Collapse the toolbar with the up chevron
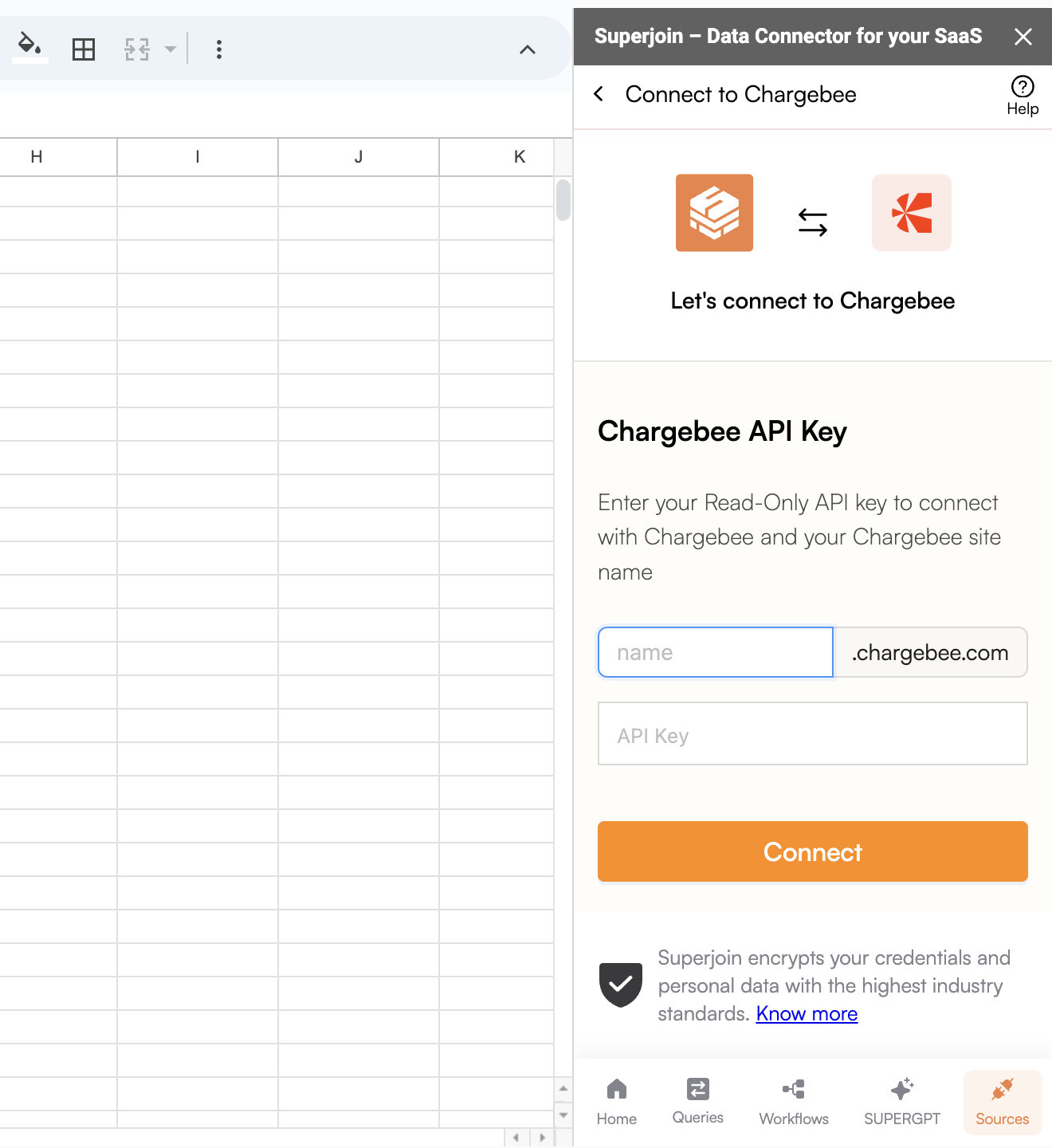 coord(528,49)
